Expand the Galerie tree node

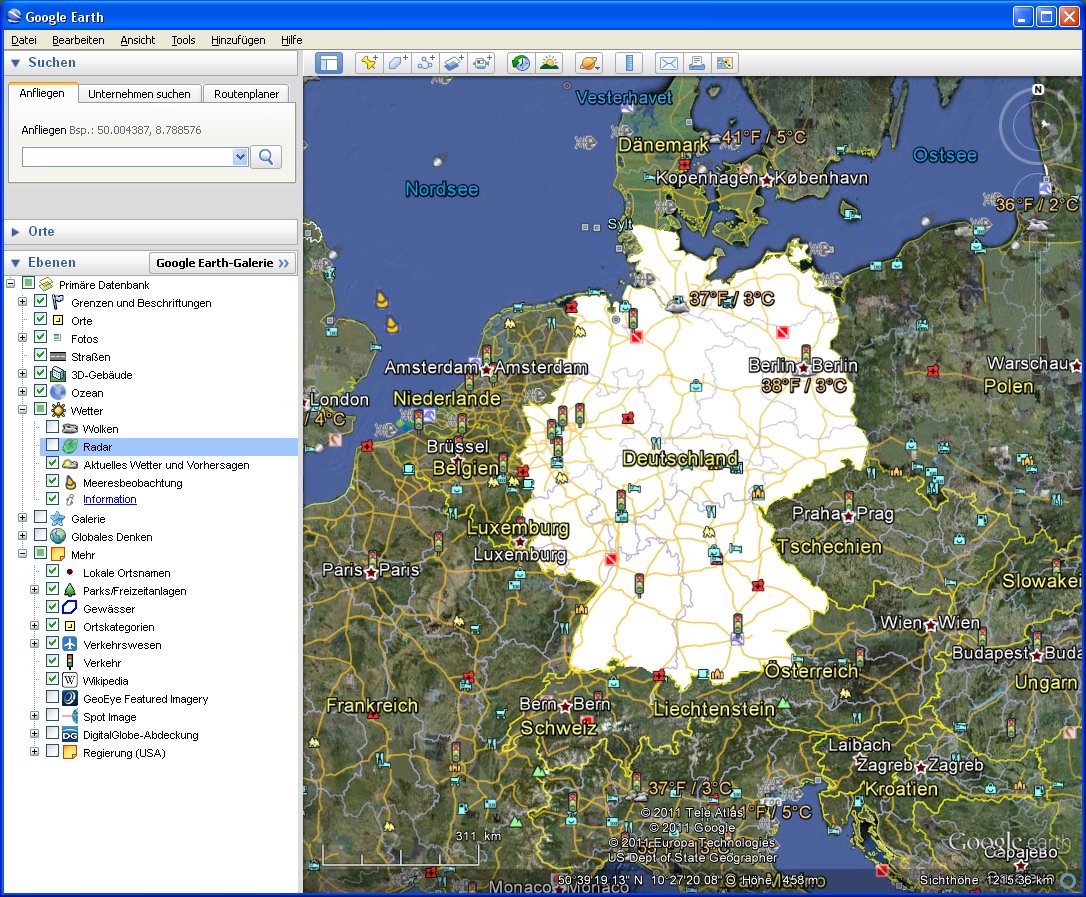coord(22,517)
